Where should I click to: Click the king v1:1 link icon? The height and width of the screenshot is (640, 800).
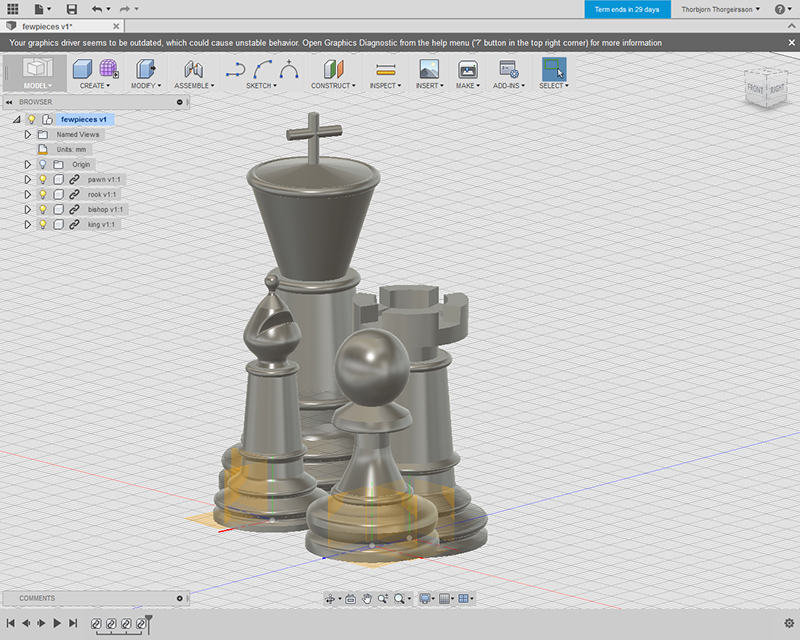(x=74, y=225)
